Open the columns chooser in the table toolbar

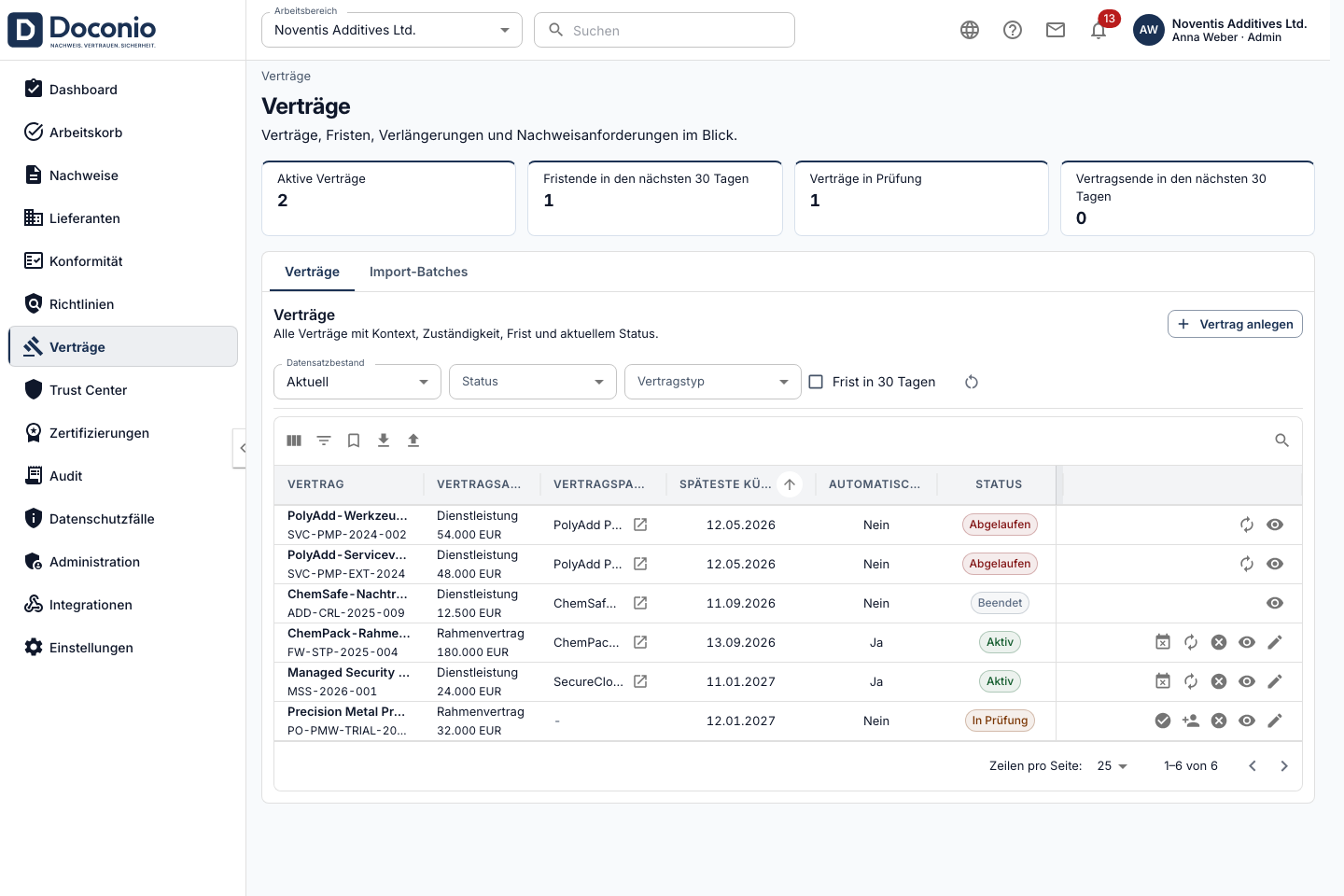[x=294, y=441]
